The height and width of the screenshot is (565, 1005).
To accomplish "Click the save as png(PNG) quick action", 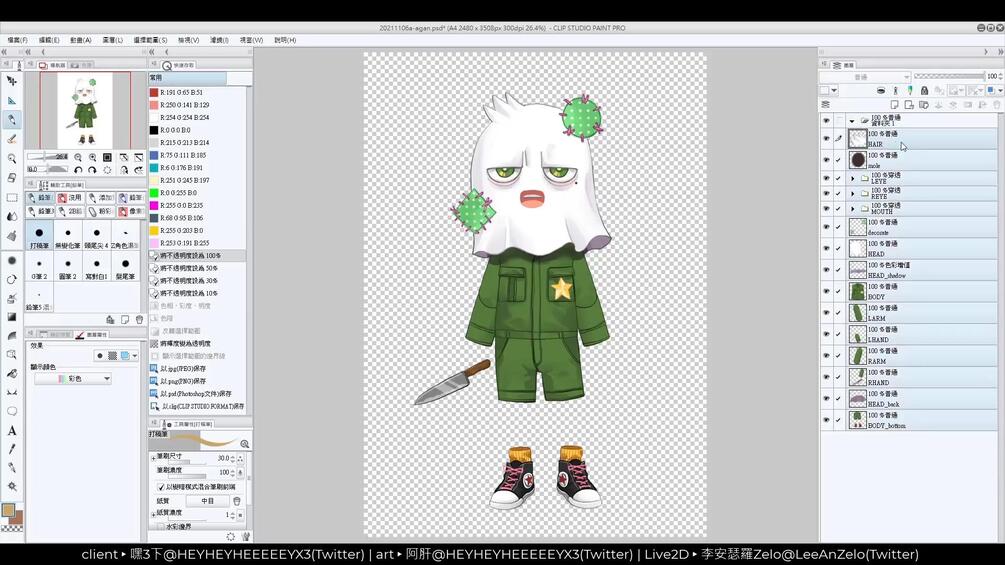I will [197, 381].
